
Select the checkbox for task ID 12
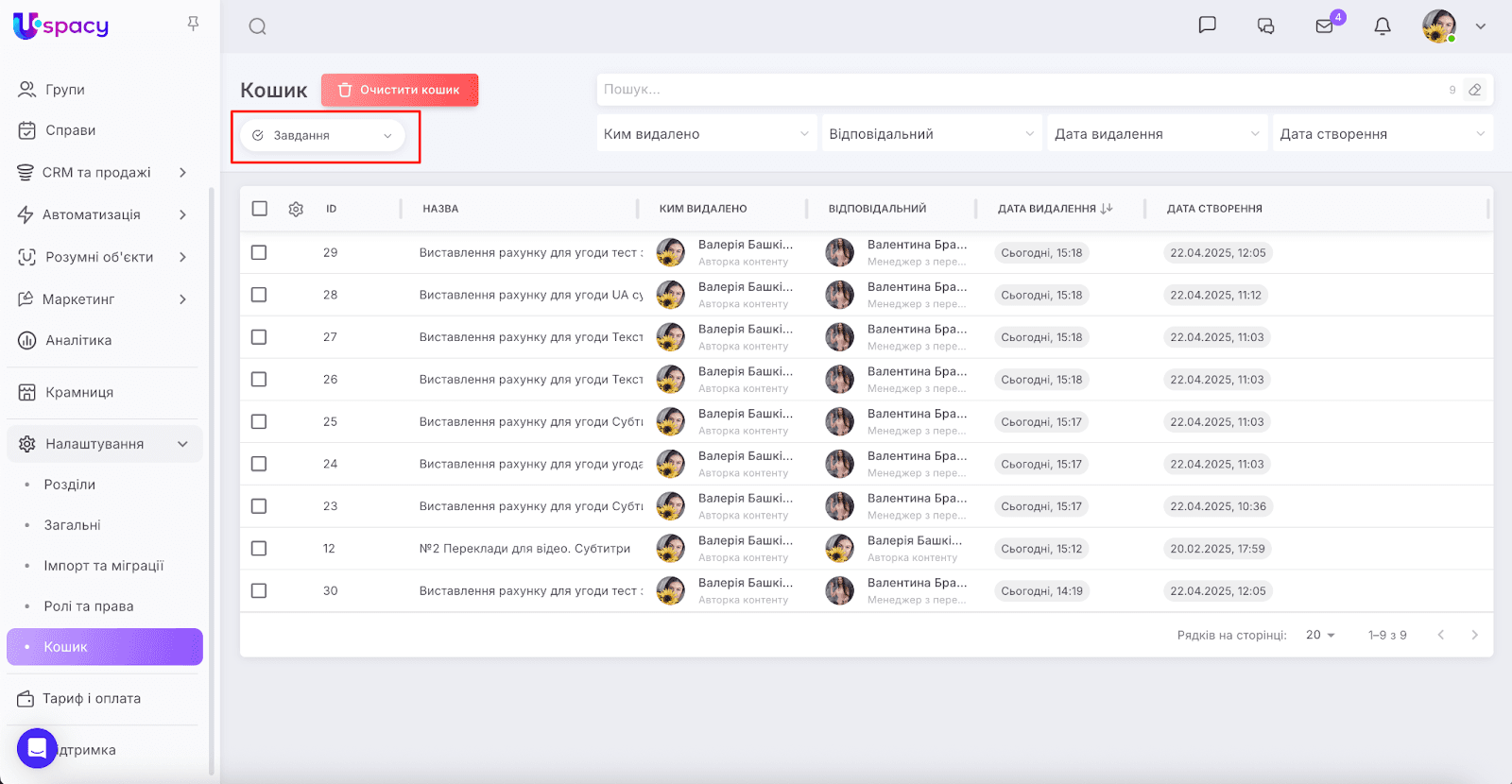click(259, 549)
